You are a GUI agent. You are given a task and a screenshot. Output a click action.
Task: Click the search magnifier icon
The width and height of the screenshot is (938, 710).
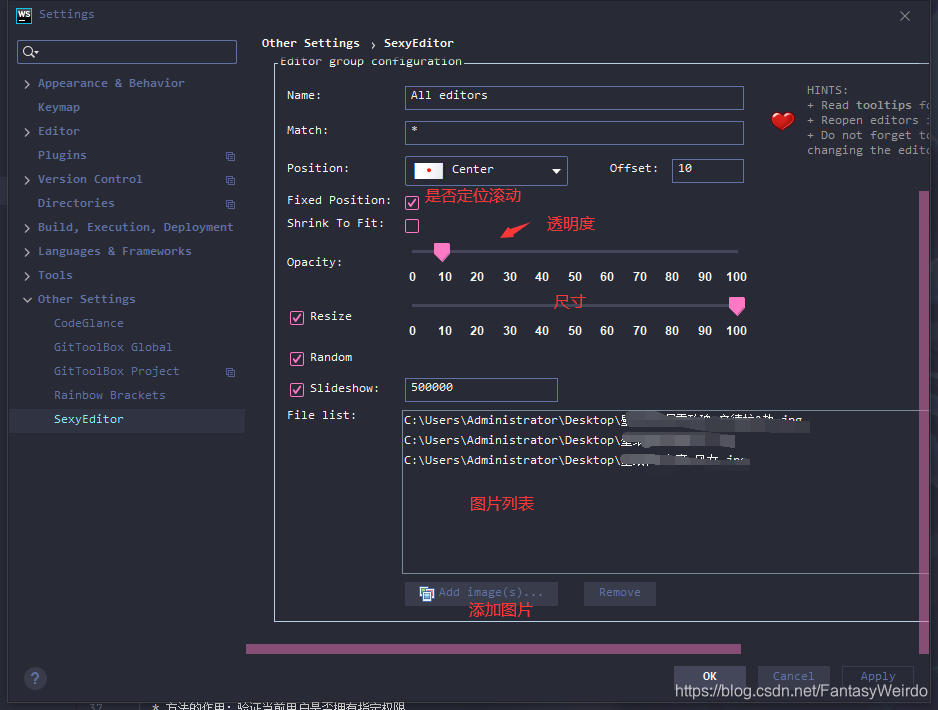(30, 53)
